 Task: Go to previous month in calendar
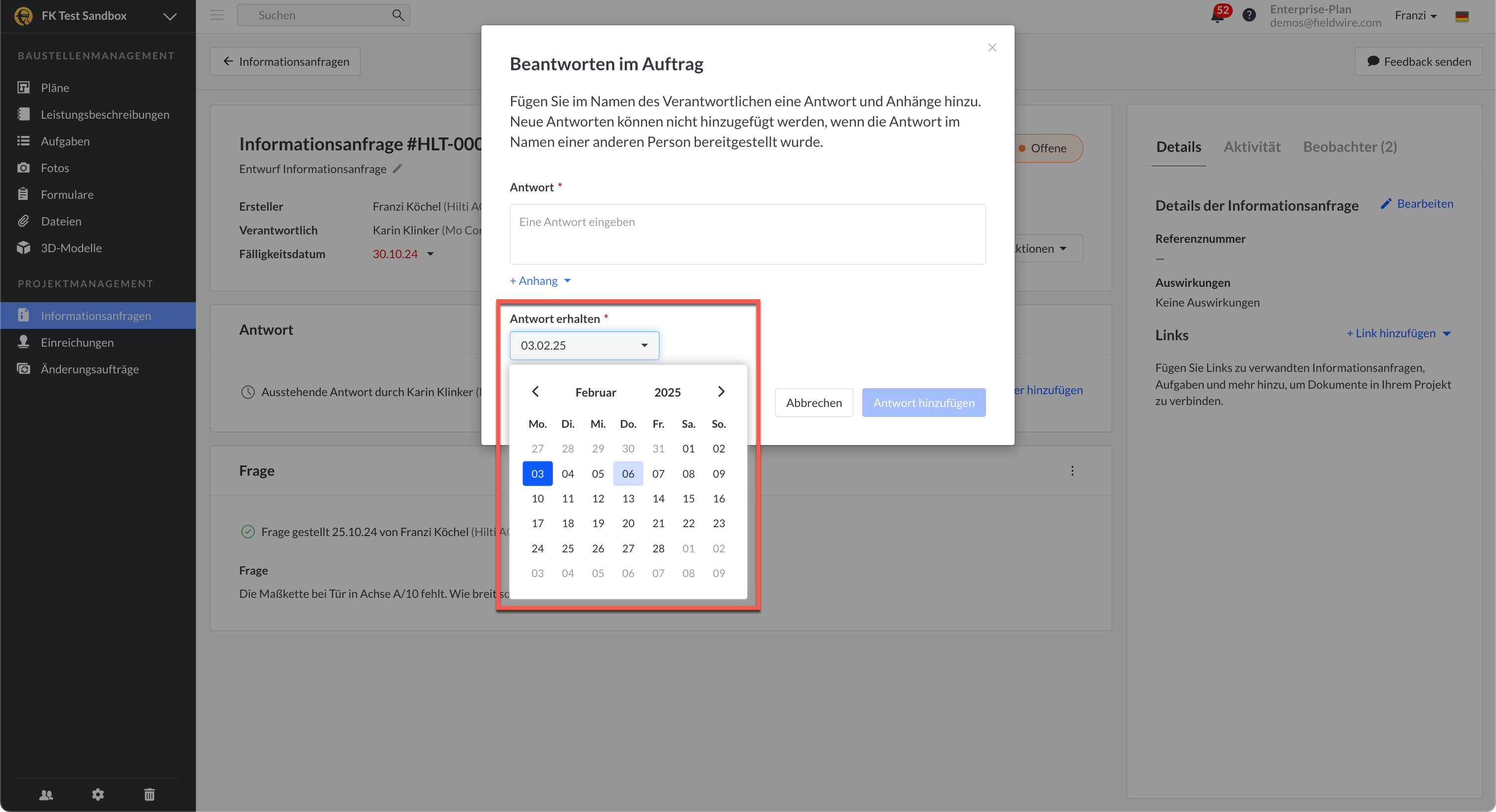click(x=535, y=392)
